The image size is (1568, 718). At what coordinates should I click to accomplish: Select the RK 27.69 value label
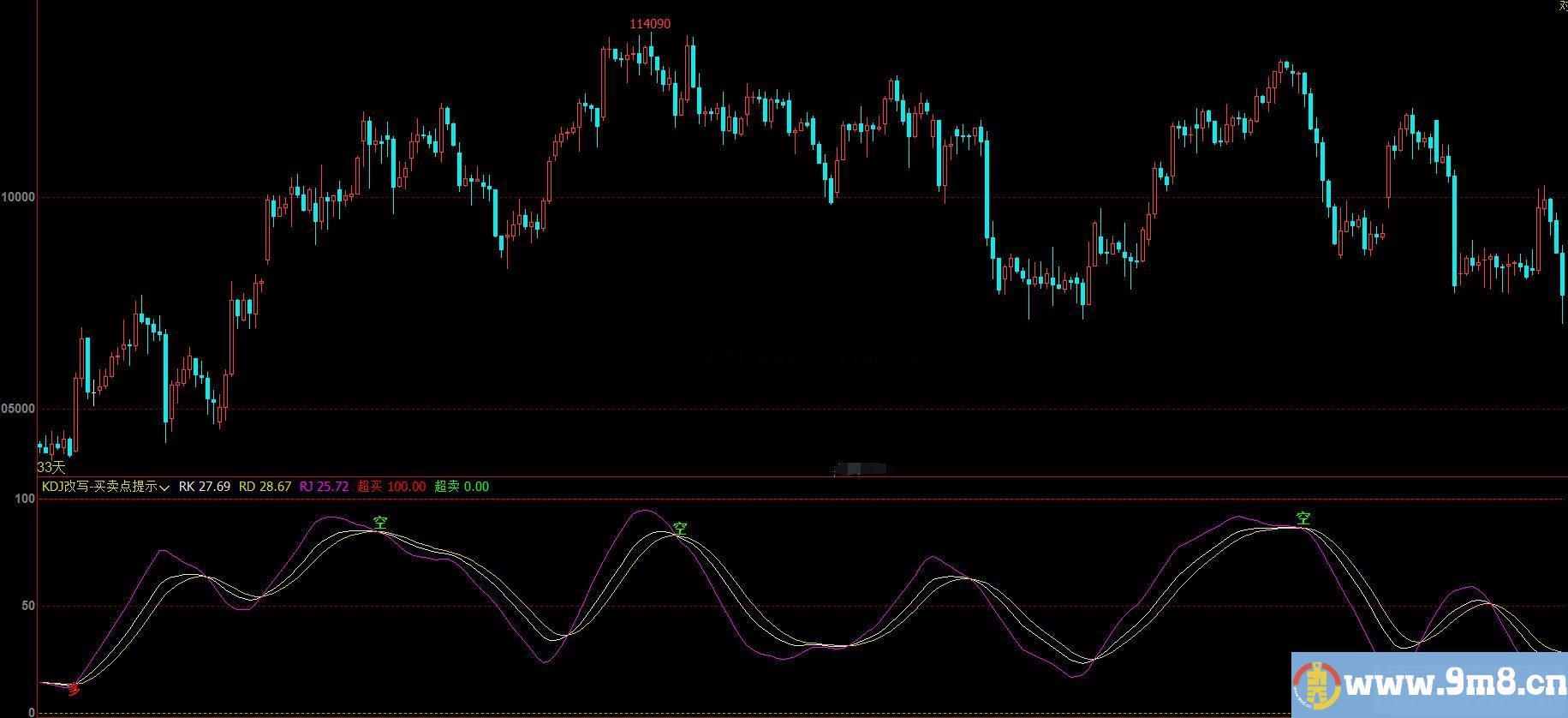tap(204, 487)
